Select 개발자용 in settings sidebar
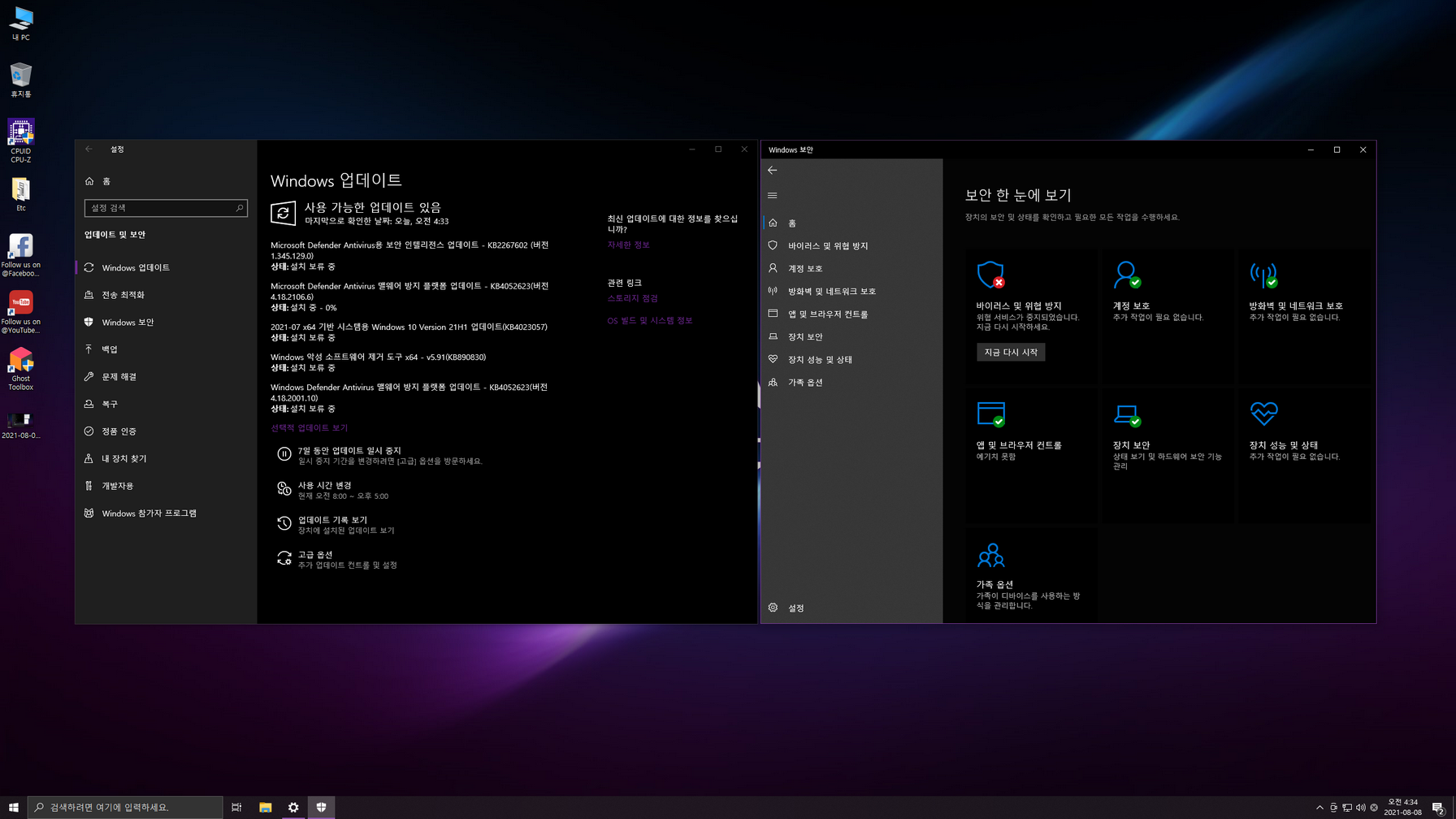This screenshot has height=819, width=1456. click(166, 486)
